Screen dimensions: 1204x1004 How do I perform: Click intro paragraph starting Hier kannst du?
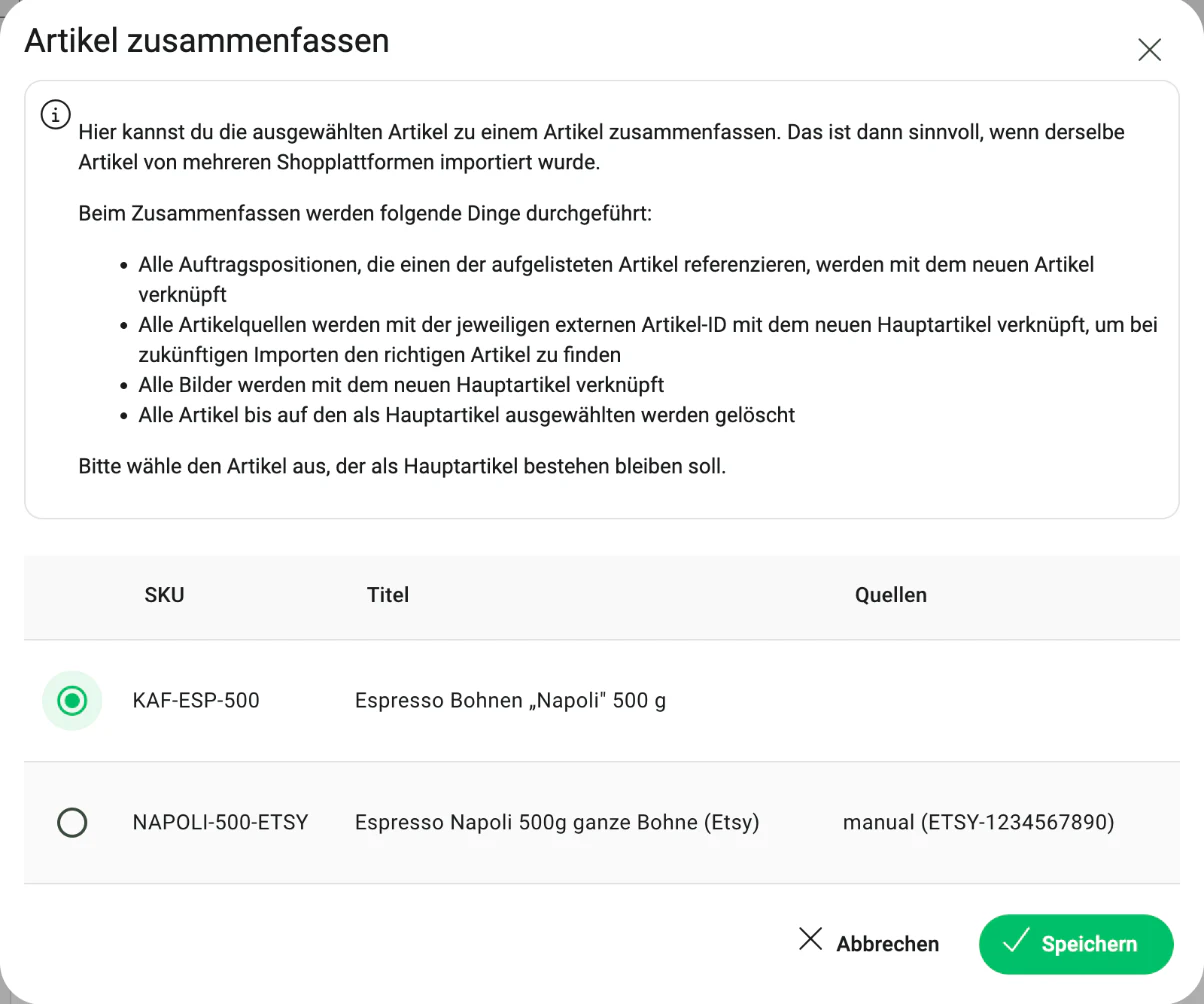pos(601,148)
